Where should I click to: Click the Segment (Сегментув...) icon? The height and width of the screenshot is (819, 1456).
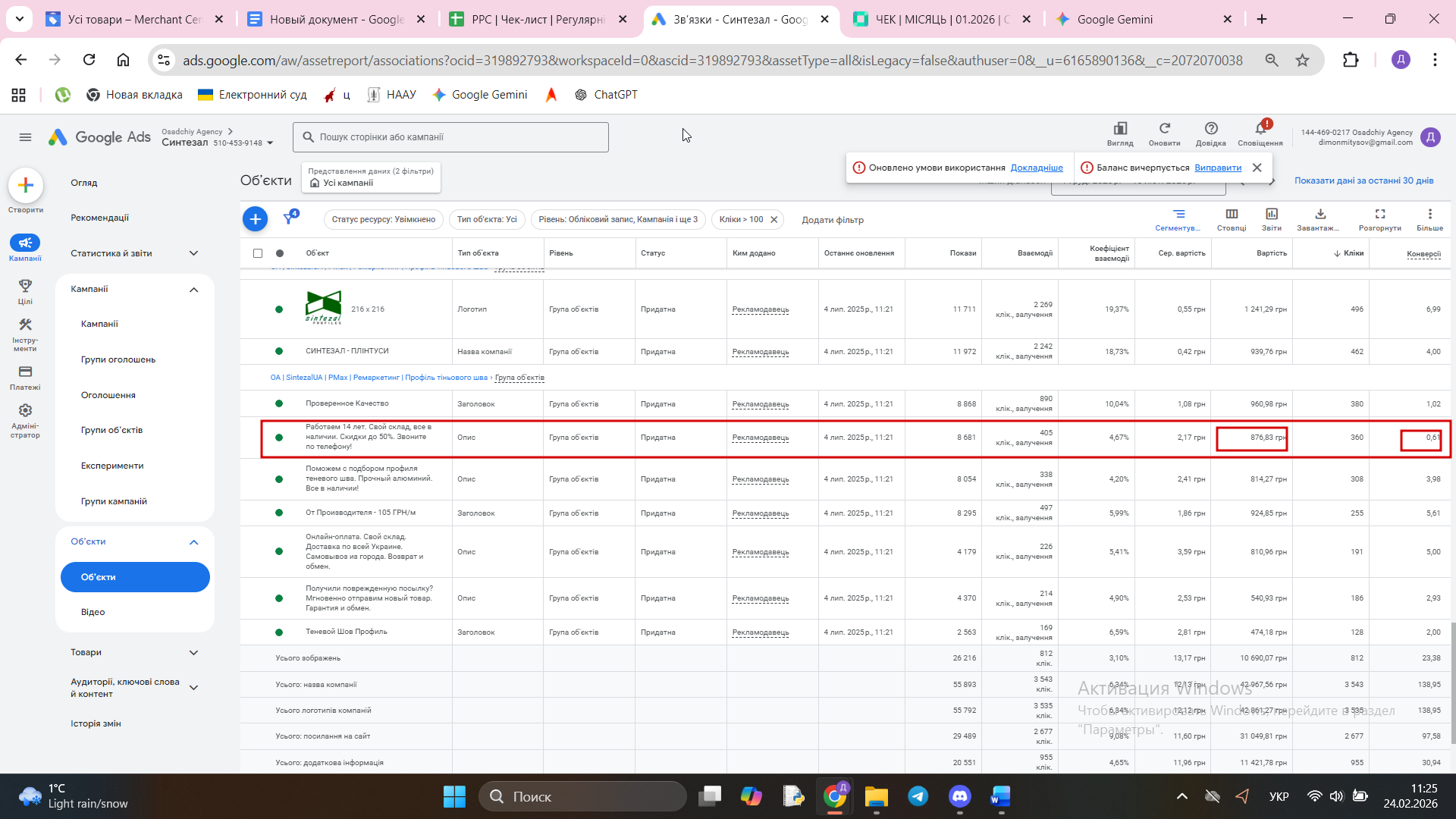click(1178, 215)
